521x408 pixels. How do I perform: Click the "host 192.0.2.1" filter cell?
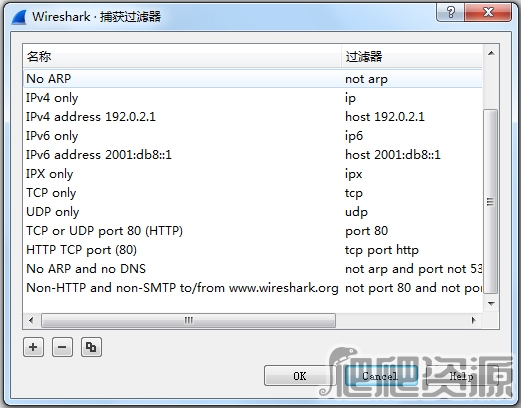[x=385, y=117]
